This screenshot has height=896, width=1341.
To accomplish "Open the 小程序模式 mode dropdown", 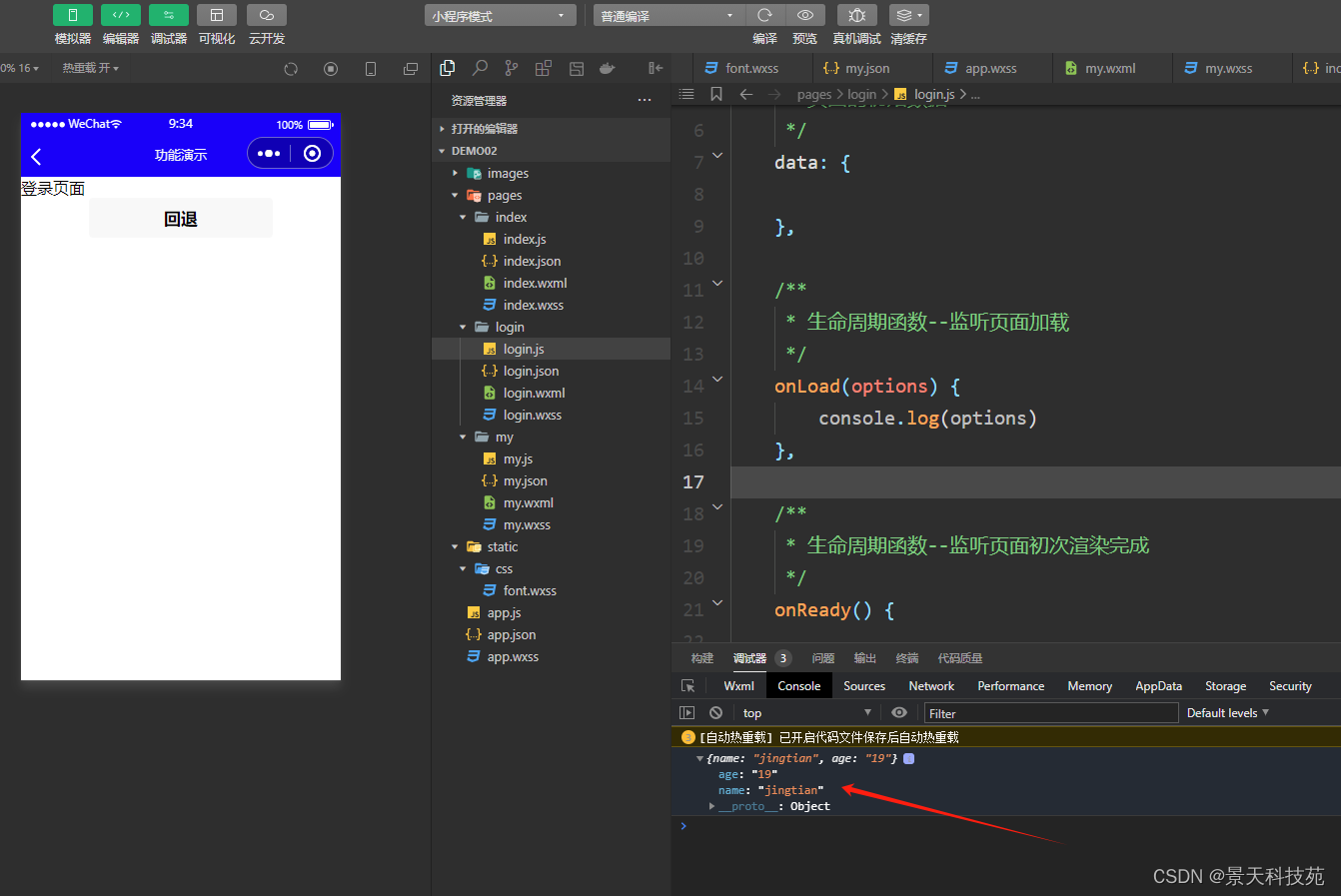I will pos(500,15).
